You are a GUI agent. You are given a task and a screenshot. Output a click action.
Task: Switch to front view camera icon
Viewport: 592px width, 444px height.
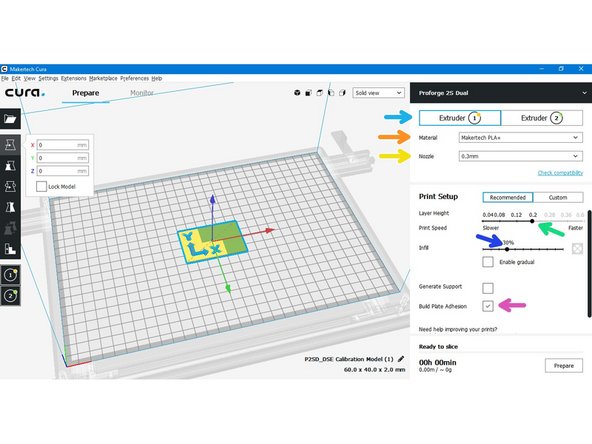tap(308, 93)
